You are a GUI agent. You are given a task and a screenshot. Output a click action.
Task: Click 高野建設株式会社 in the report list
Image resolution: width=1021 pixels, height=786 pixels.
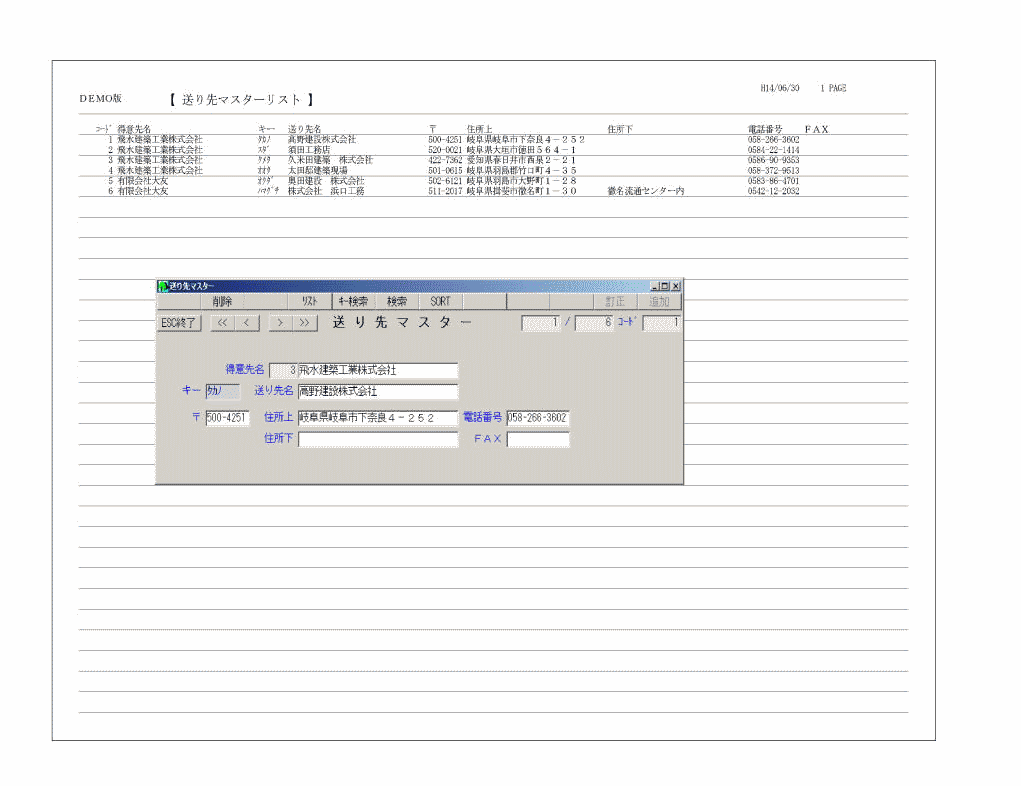tap(322, 139)
